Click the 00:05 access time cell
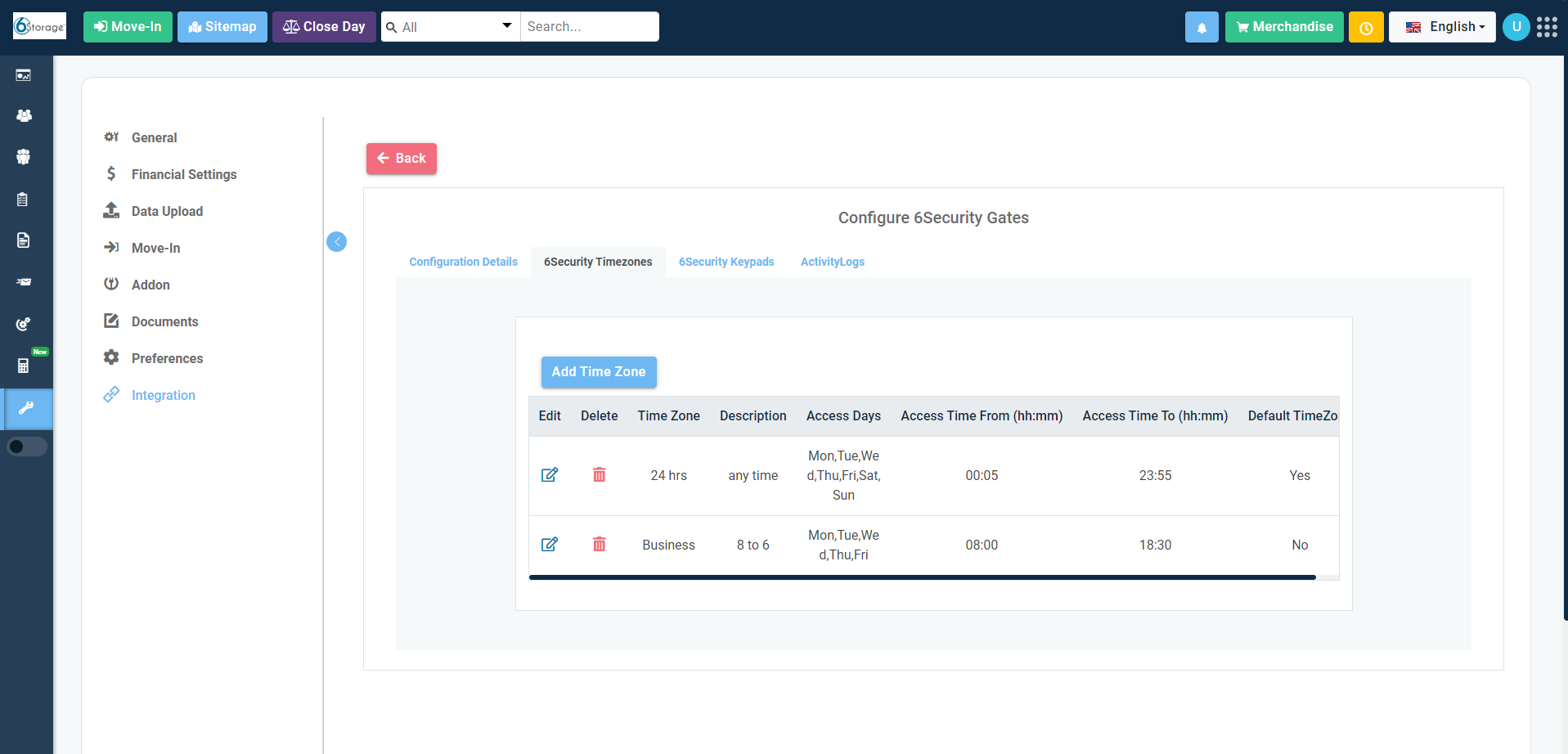The image size is (1568, 754). pyautogui.click(x=982, y=476)
